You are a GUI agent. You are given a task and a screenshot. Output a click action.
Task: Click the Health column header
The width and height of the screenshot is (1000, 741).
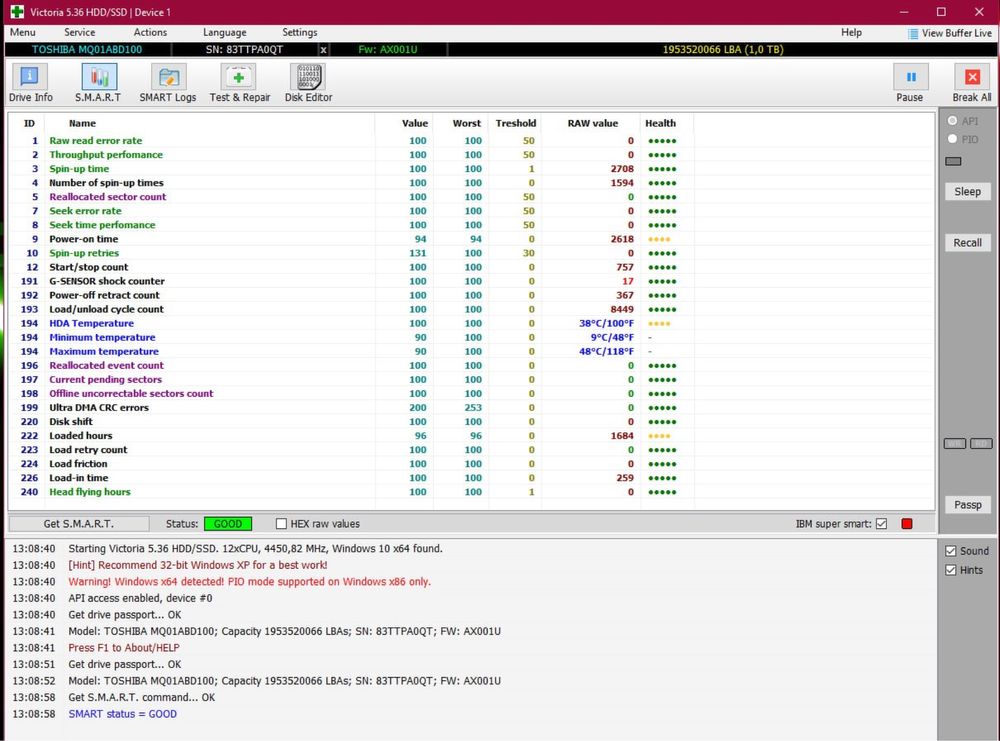660,123
